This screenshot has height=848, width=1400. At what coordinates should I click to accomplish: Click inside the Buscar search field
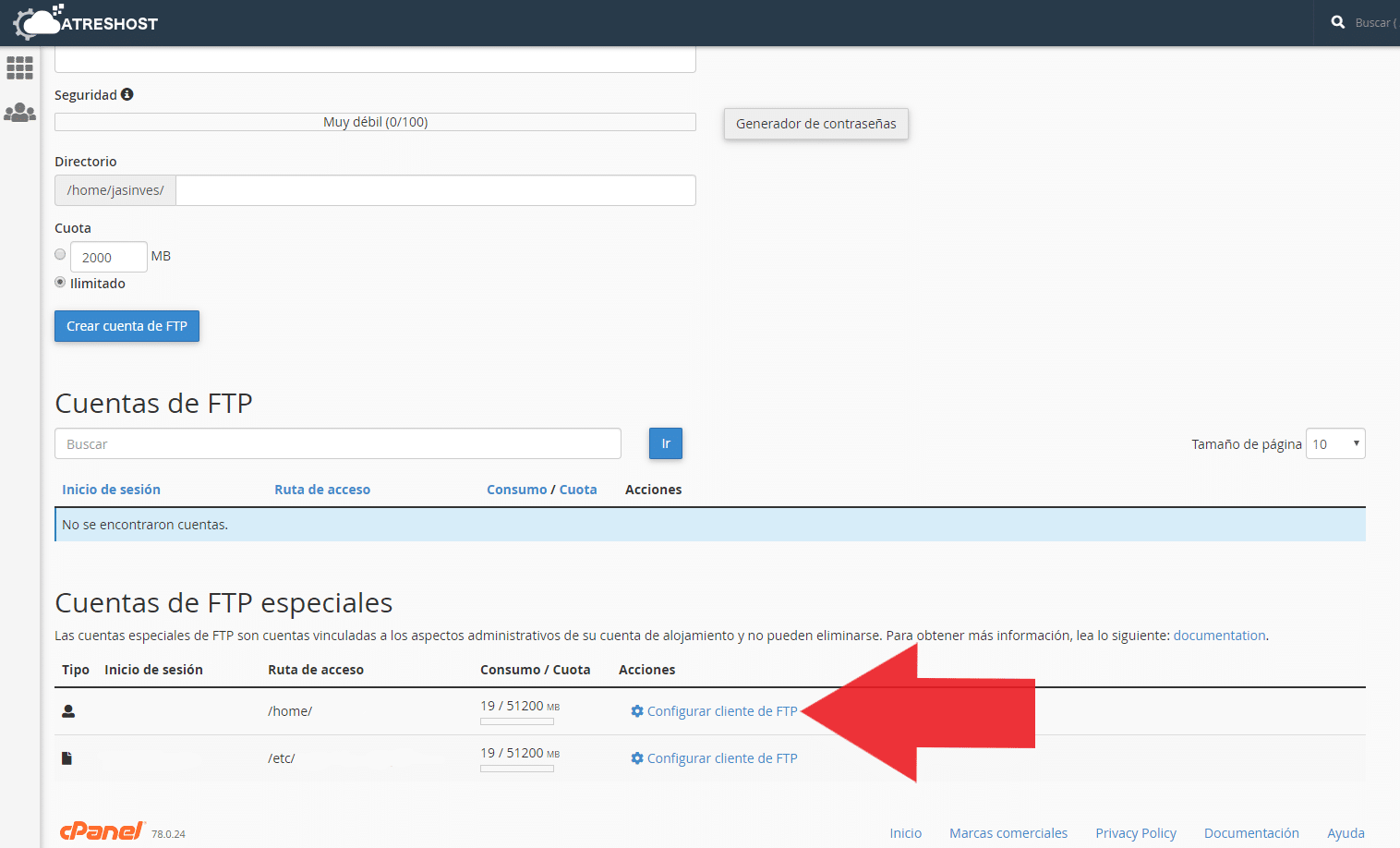tap(337, 443)
